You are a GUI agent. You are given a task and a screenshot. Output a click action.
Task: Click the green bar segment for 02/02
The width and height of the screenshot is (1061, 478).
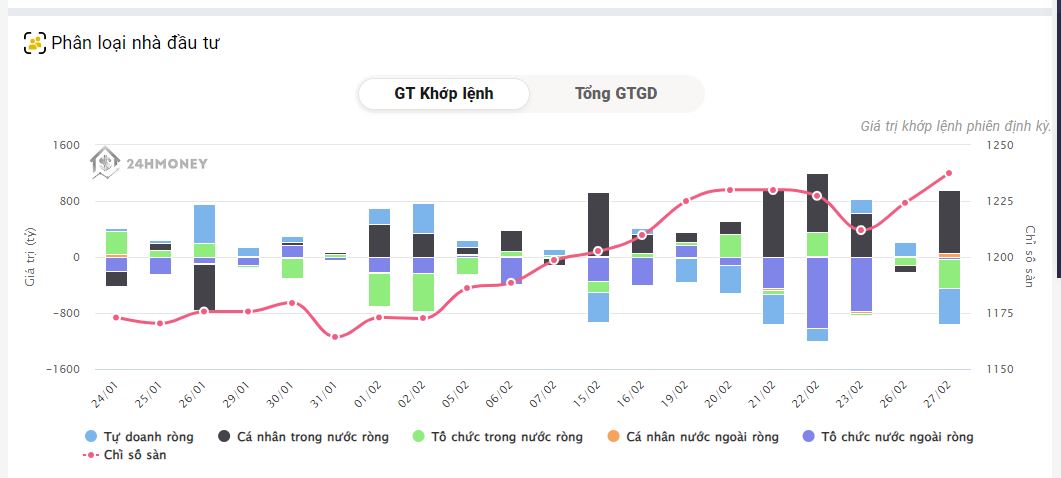423,291
